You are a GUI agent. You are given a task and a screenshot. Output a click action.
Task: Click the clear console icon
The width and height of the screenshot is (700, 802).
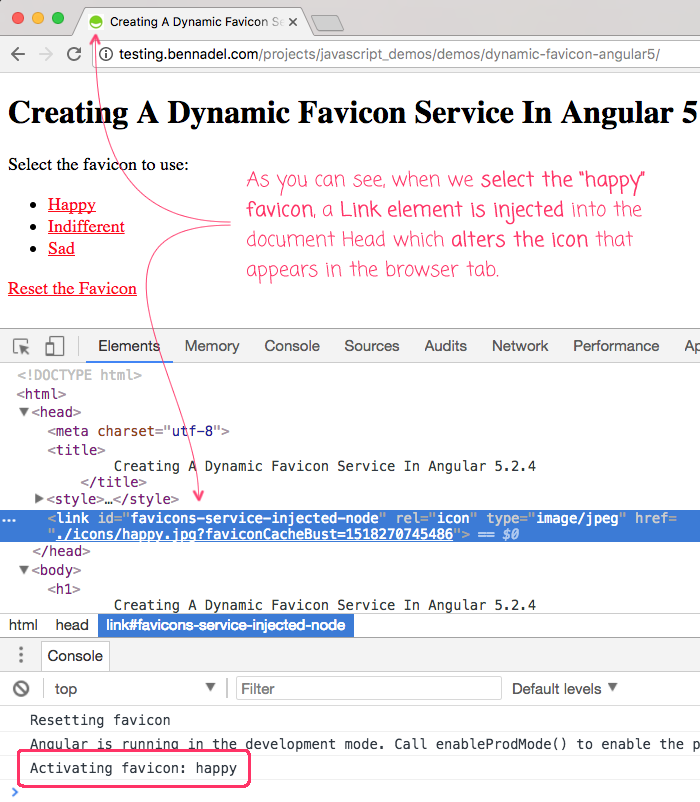coord(21,689)
